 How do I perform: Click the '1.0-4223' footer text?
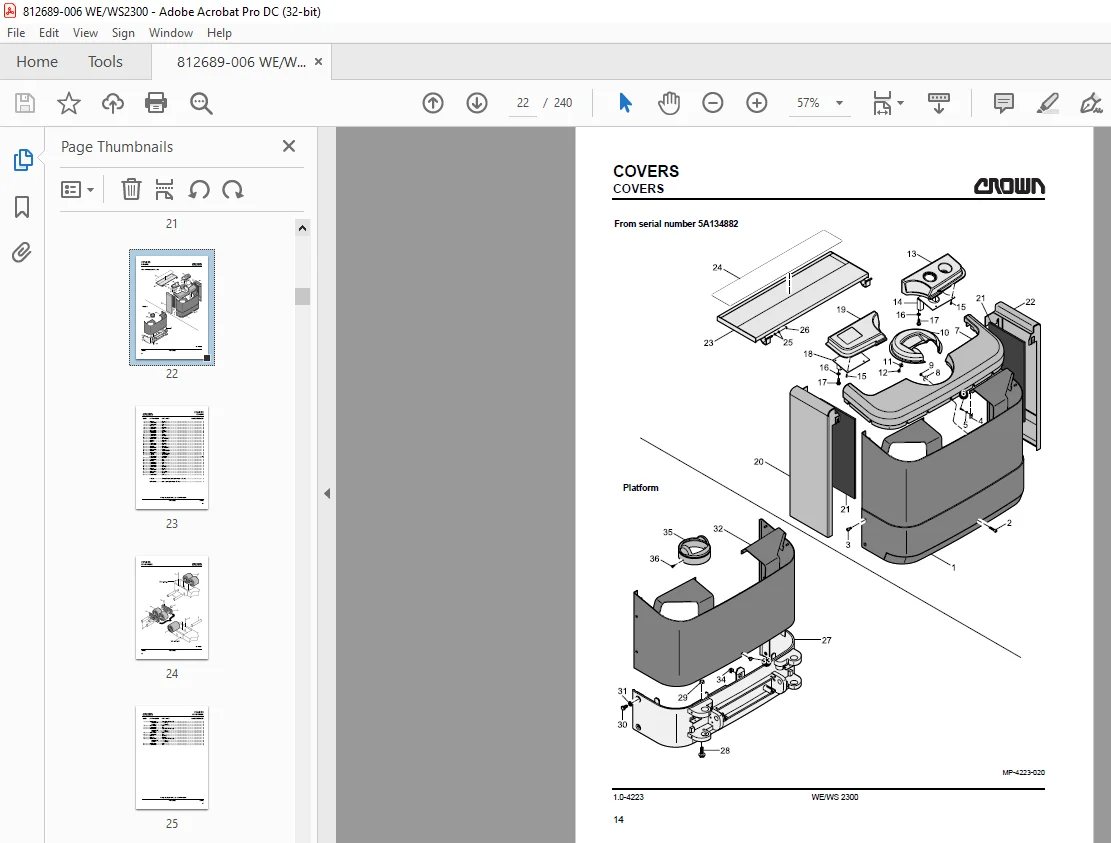coord(628,797)
